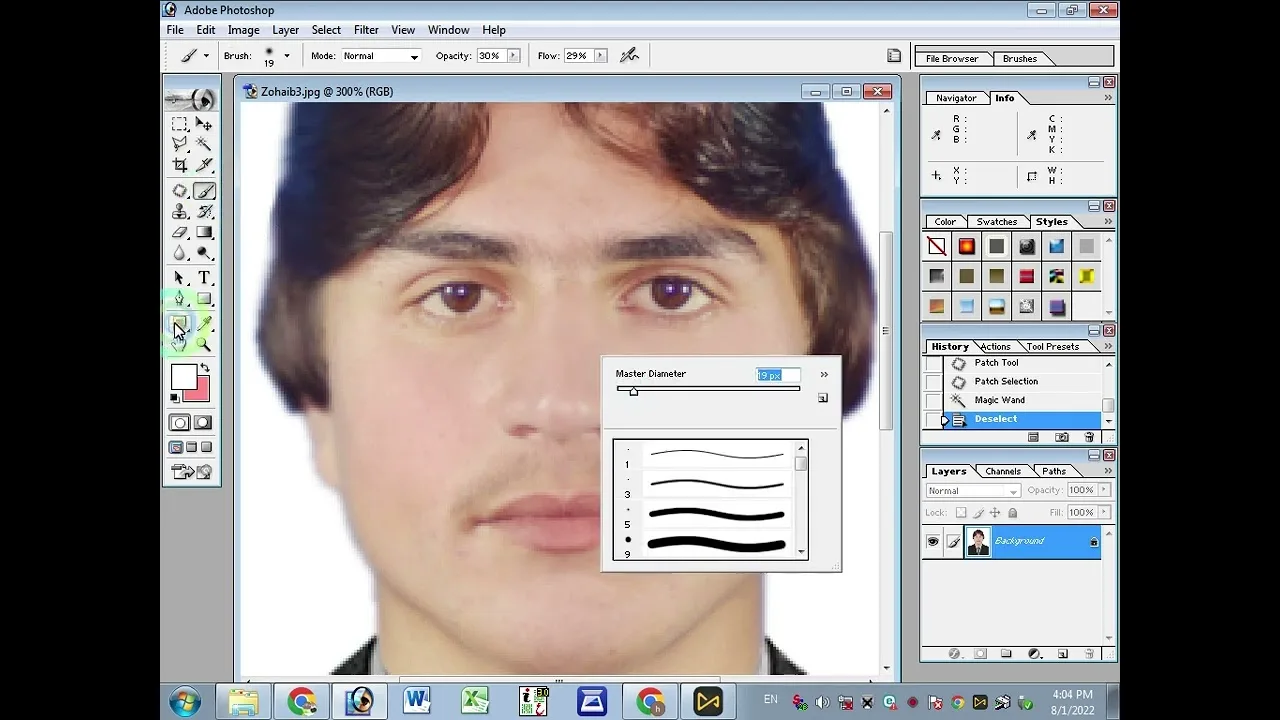The height and width of the screenshot is (720, 1280).
Task: Hide the Background layer visibility eye
Action: point(932,541)
